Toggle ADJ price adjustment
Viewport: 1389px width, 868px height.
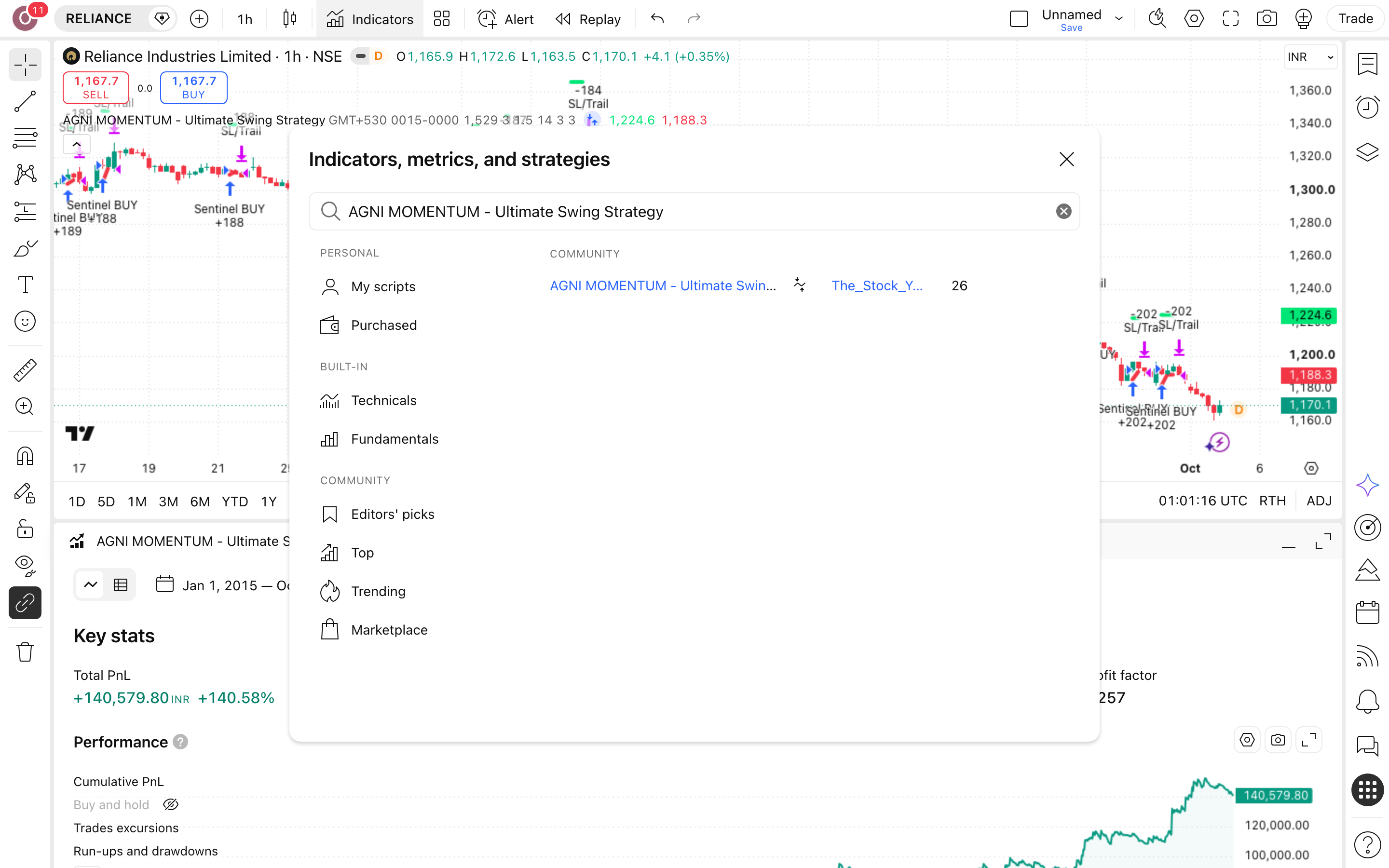coord(1319,501)
